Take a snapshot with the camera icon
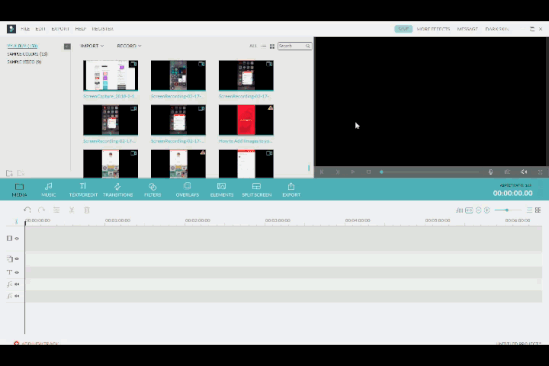Image resolution: width=549 pixels, height=366 pixels. tap(507, 172)
